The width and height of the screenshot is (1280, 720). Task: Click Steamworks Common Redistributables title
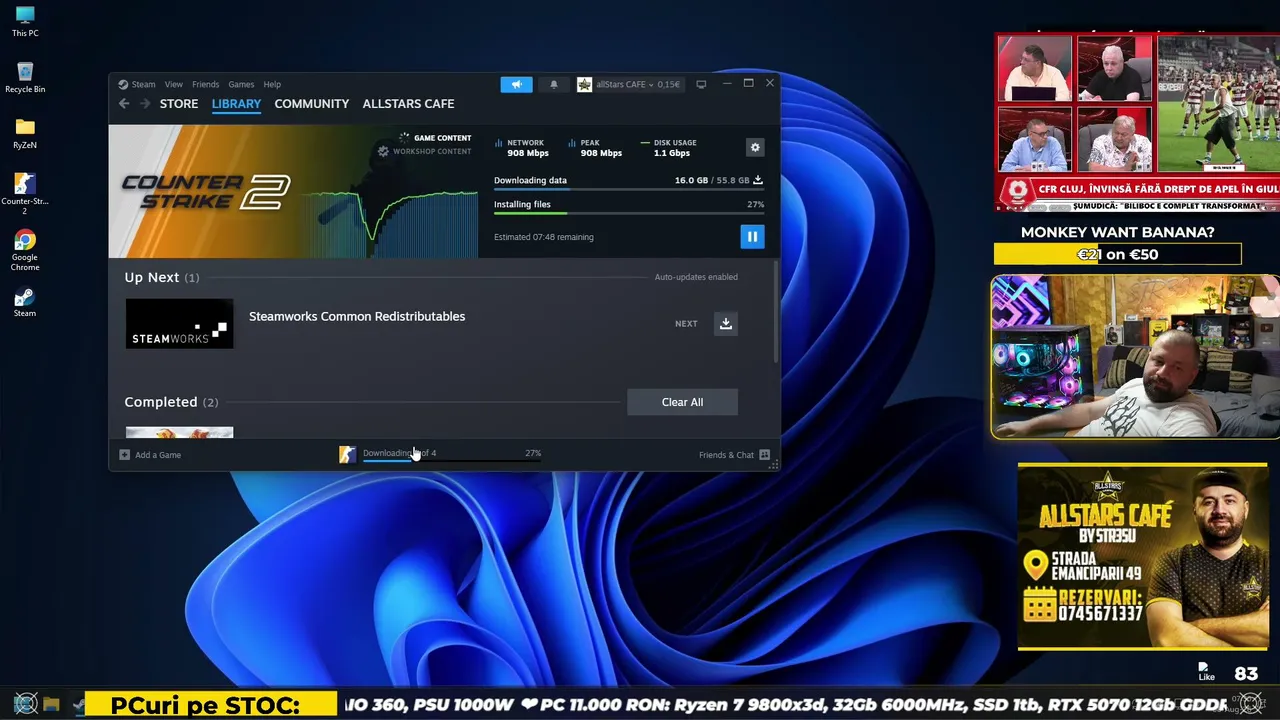point(357,317)
